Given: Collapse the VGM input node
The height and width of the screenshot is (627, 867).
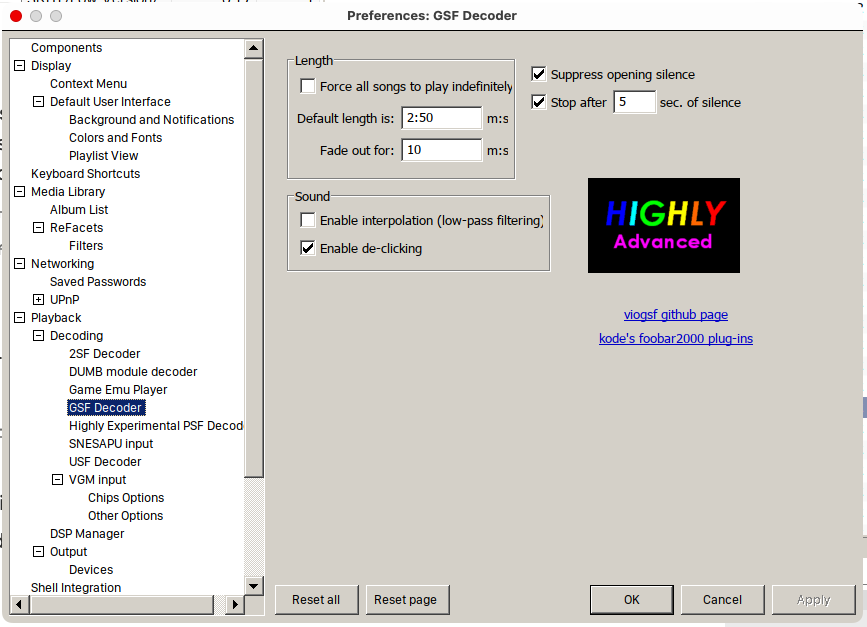Looking at the screenshot, I should point(58,479).
